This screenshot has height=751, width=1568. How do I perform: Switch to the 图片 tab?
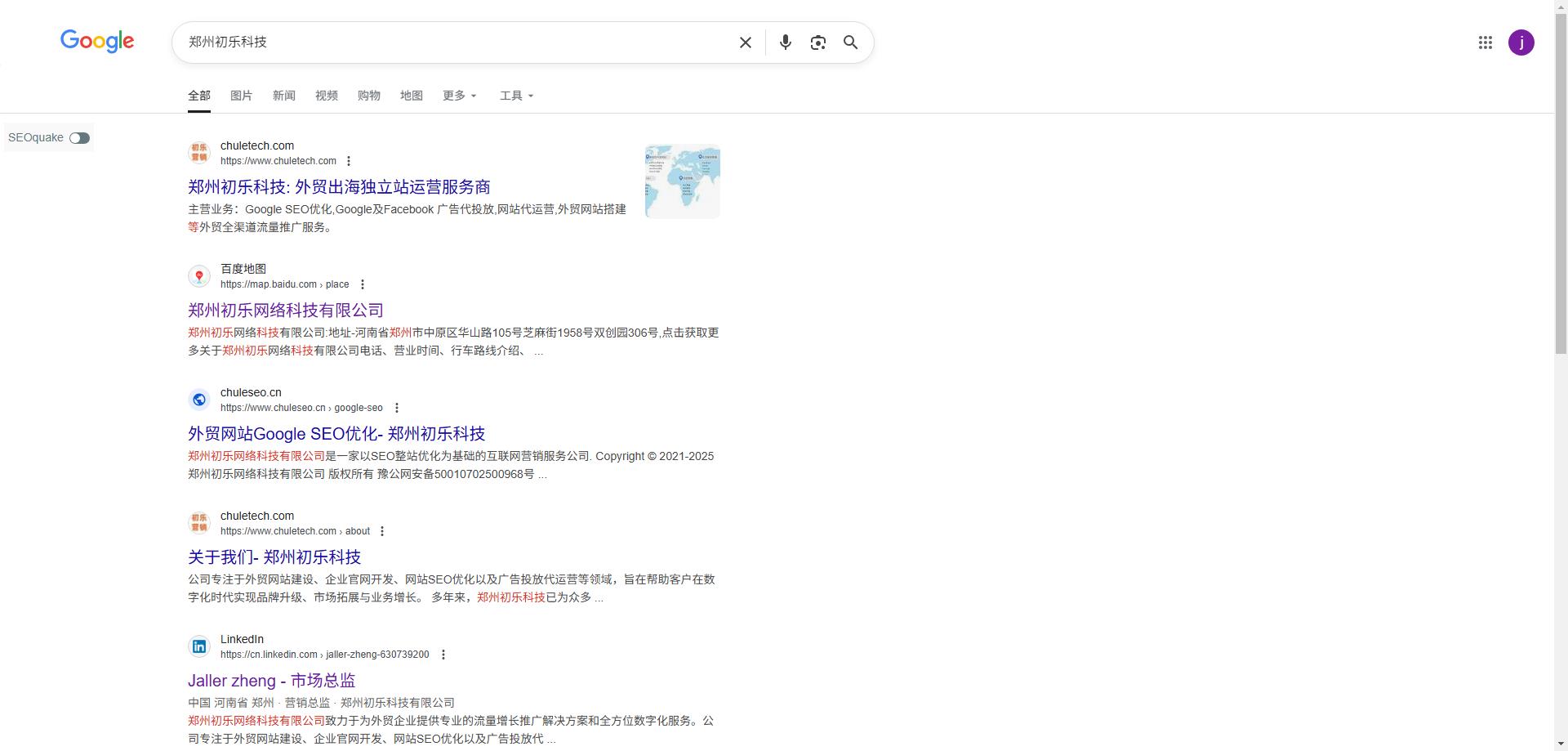tap(242, 96)
